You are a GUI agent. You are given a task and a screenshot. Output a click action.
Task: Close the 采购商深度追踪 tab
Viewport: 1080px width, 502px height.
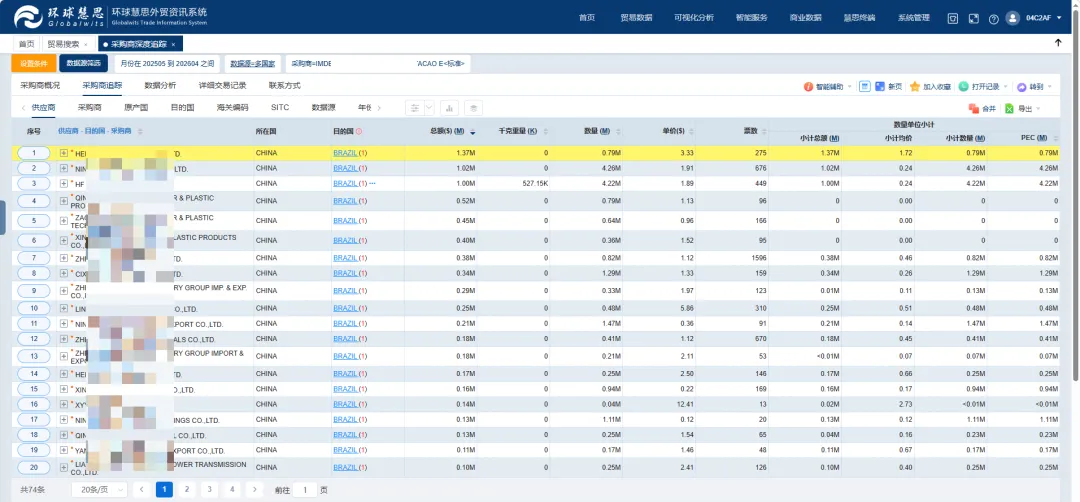pos(174,44)
